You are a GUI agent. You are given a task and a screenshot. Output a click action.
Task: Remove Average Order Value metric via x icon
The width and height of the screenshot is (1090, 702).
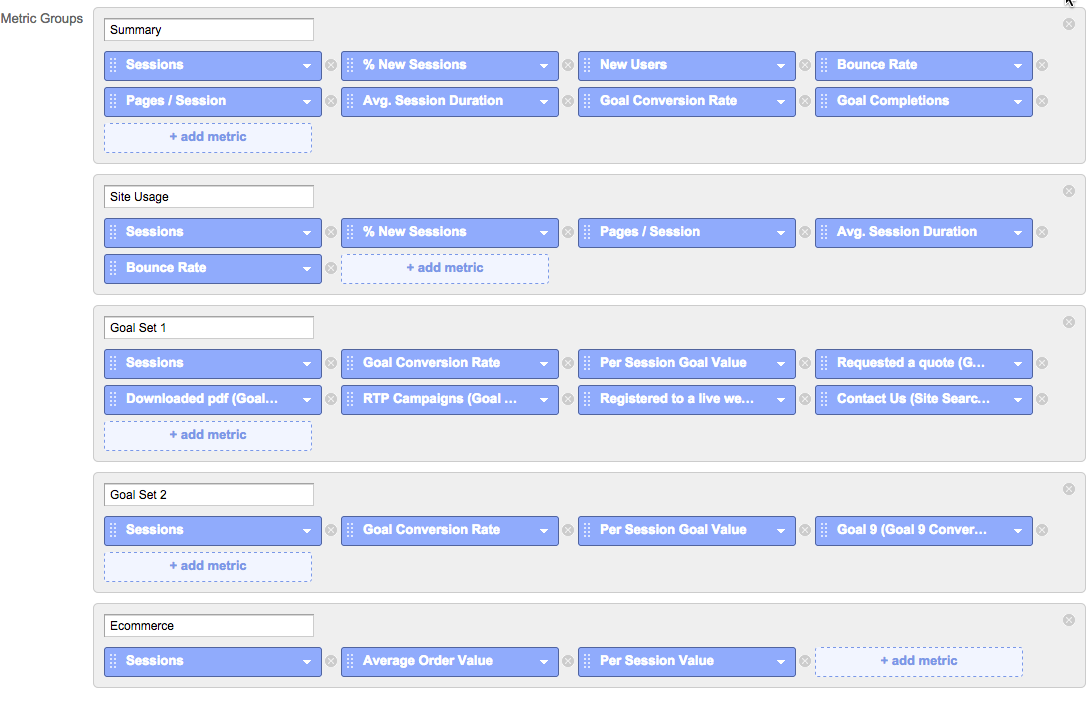pyautogui.click(x=568, y=662)
